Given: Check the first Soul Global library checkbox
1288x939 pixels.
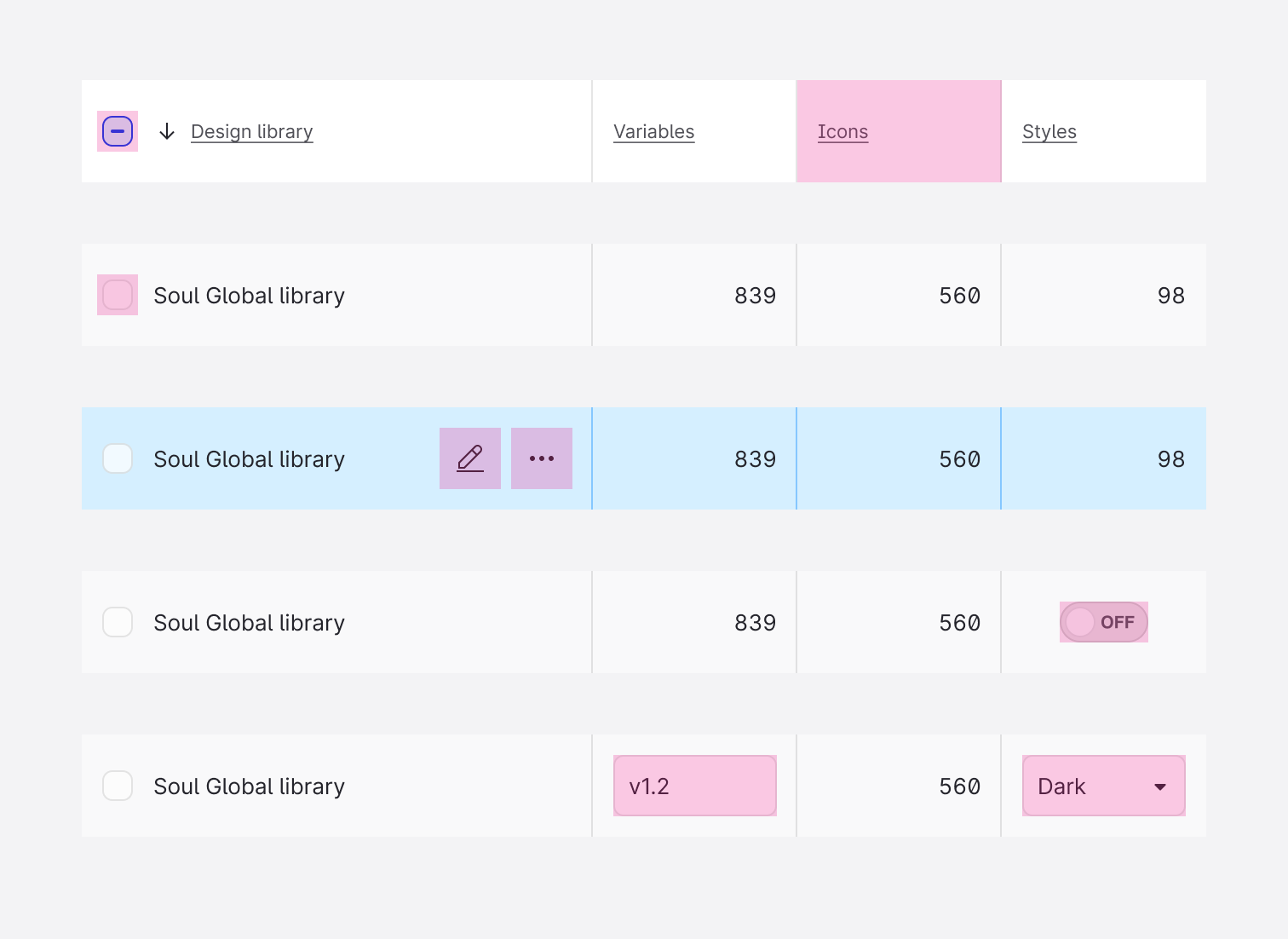Looking at the screenshot, I should tap(117, 294).
